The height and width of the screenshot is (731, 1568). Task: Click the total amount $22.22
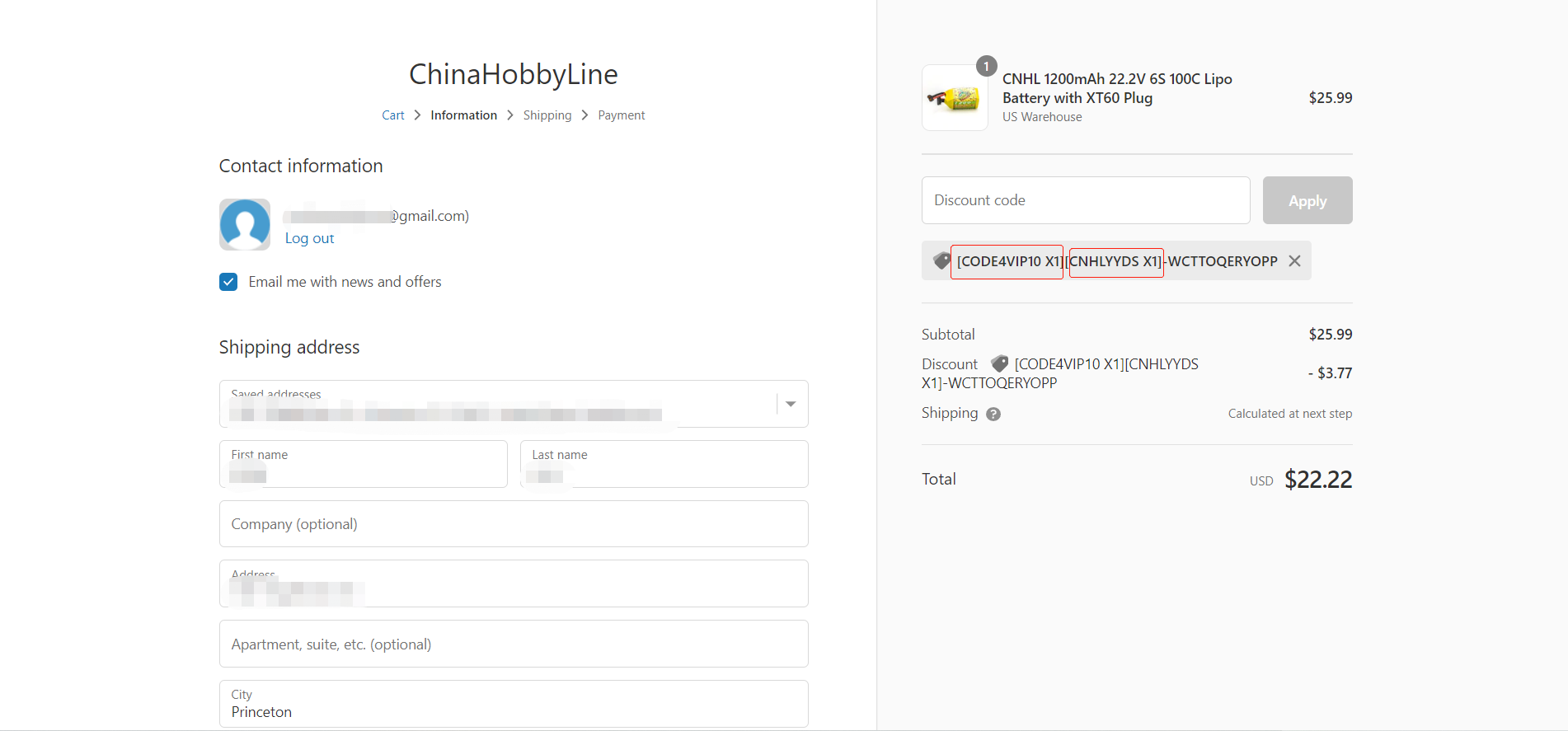click(x=1318, y=480)
